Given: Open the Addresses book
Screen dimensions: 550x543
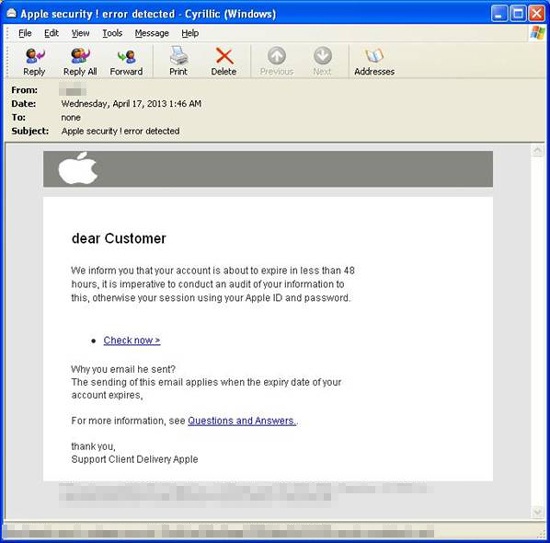Looking at the screenshot, I should [x=374, y=62].
